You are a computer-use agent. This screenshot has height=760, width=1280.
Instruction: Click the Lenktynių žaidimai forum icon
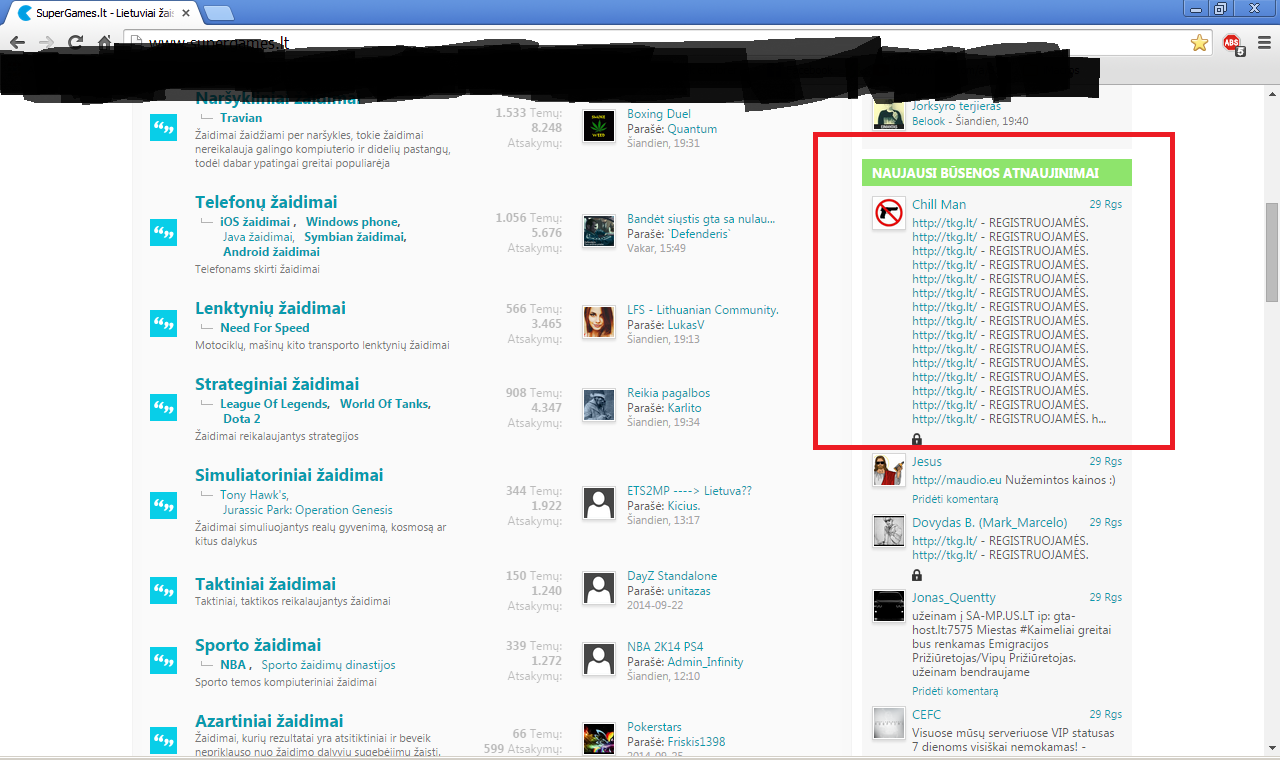(x=163, y=323)
